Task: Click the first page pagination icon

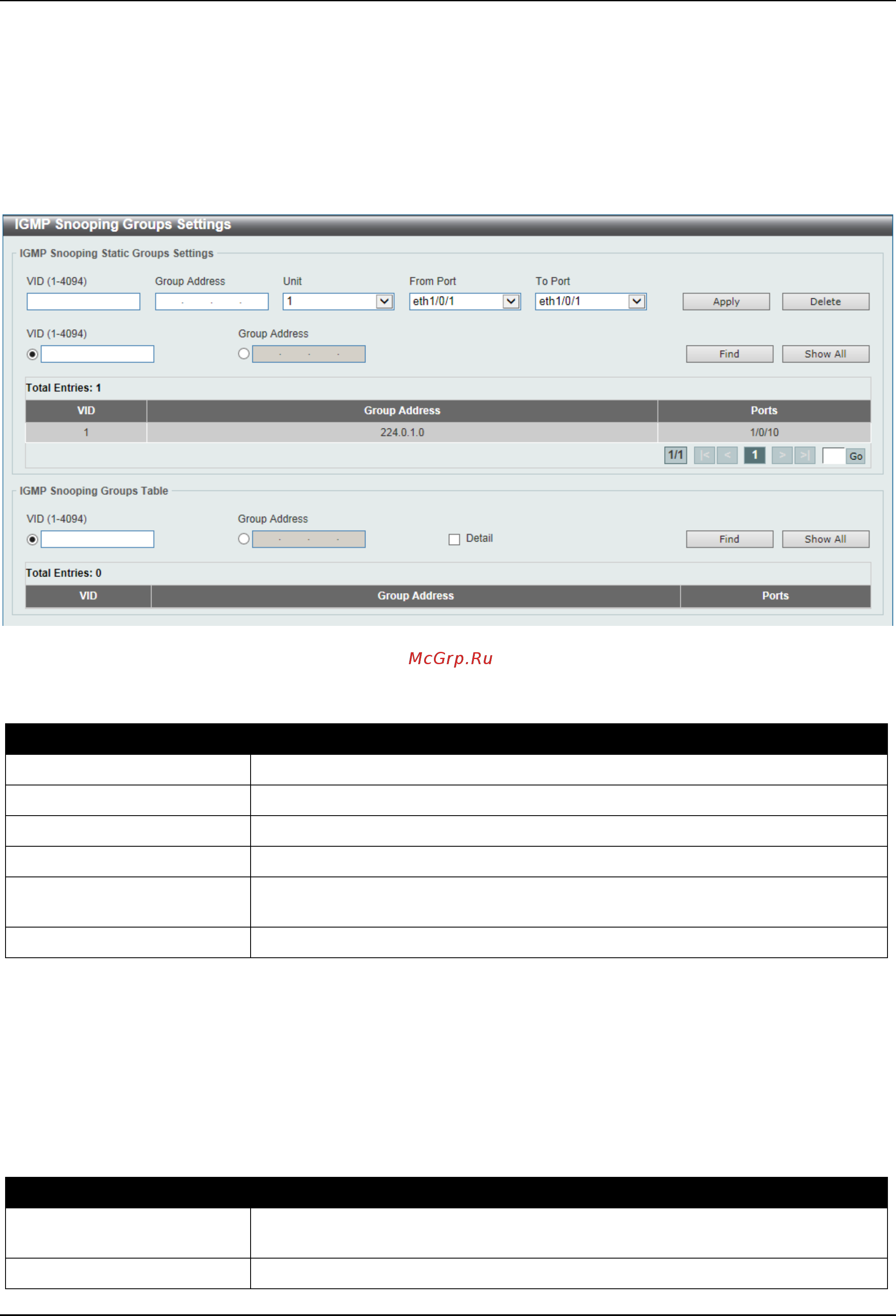Action: point(704,455)
